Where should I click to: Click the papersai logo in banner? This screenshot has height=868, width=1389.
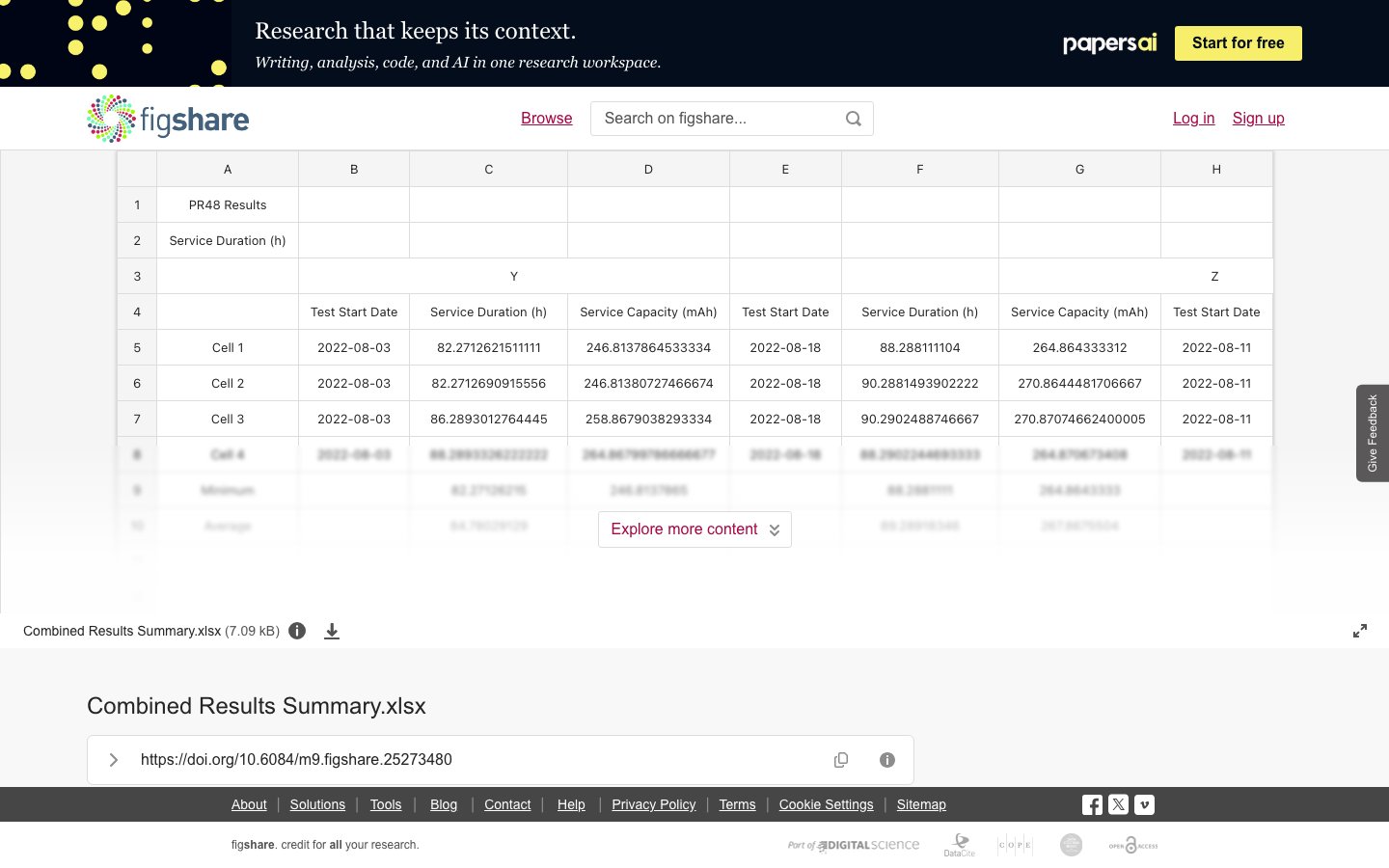[1109, 43]
